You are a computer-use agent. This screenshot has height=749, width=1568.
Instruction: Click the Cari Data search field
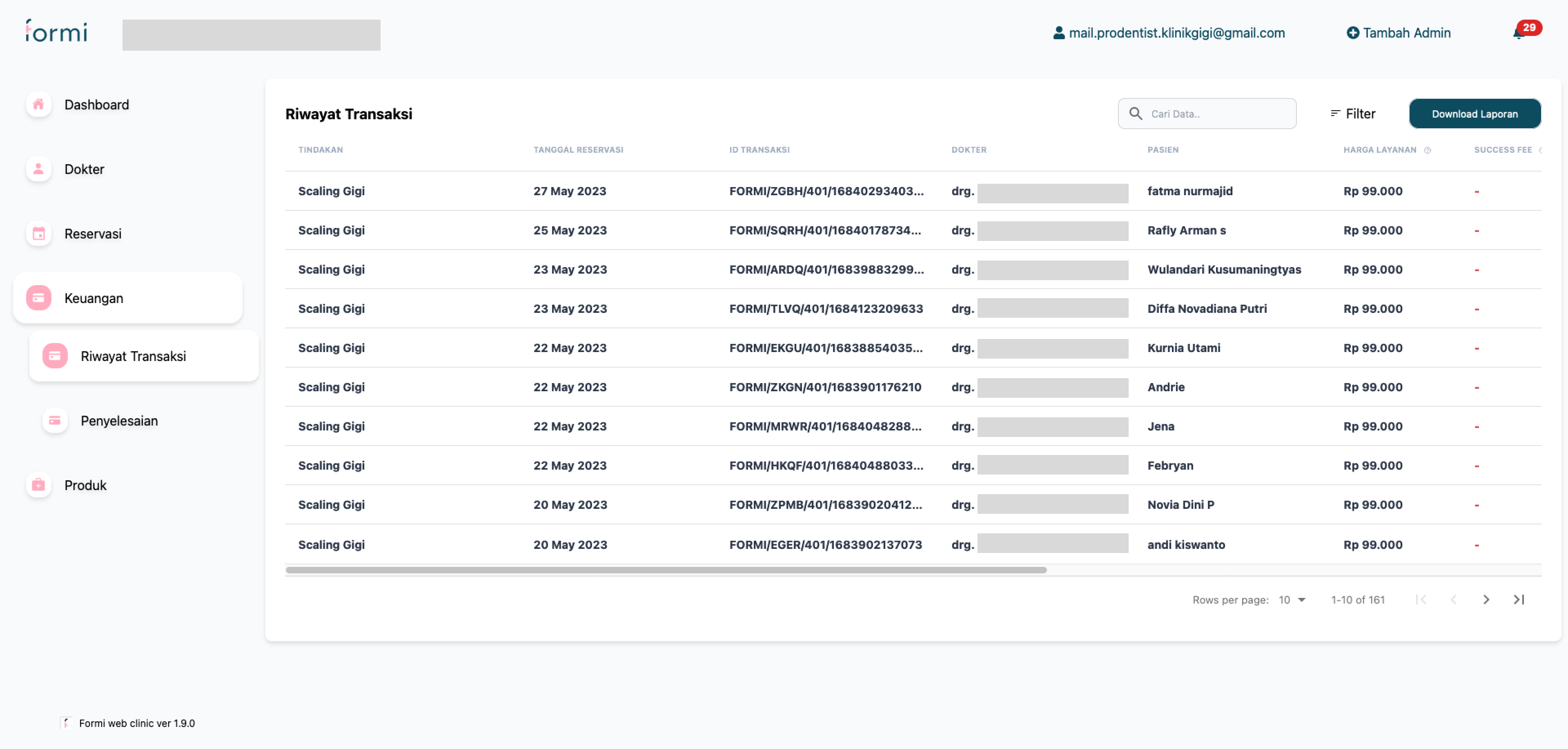coord(1217,114)
